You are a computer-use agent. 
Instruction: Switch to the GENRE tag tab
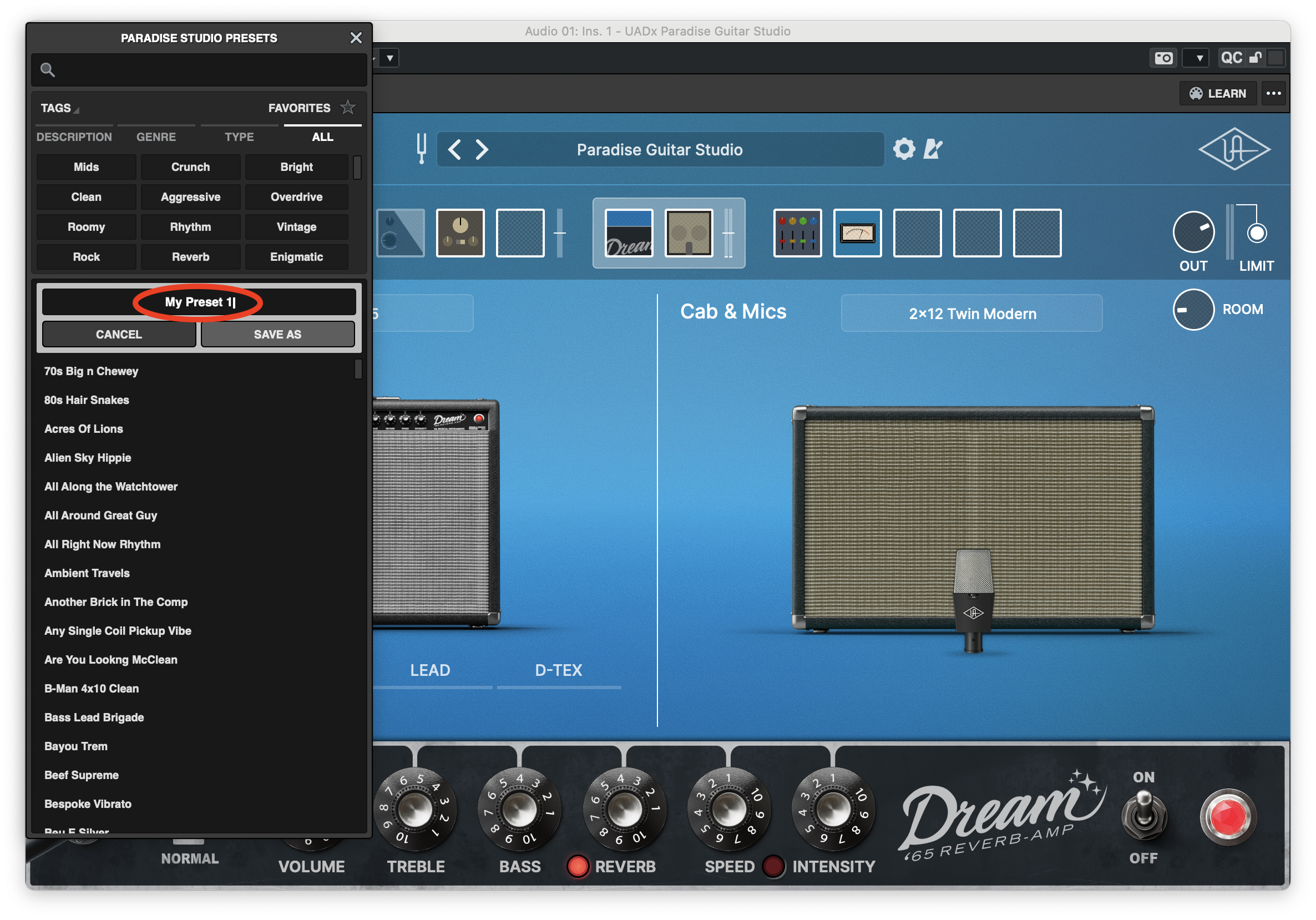[x=156, y=137]
